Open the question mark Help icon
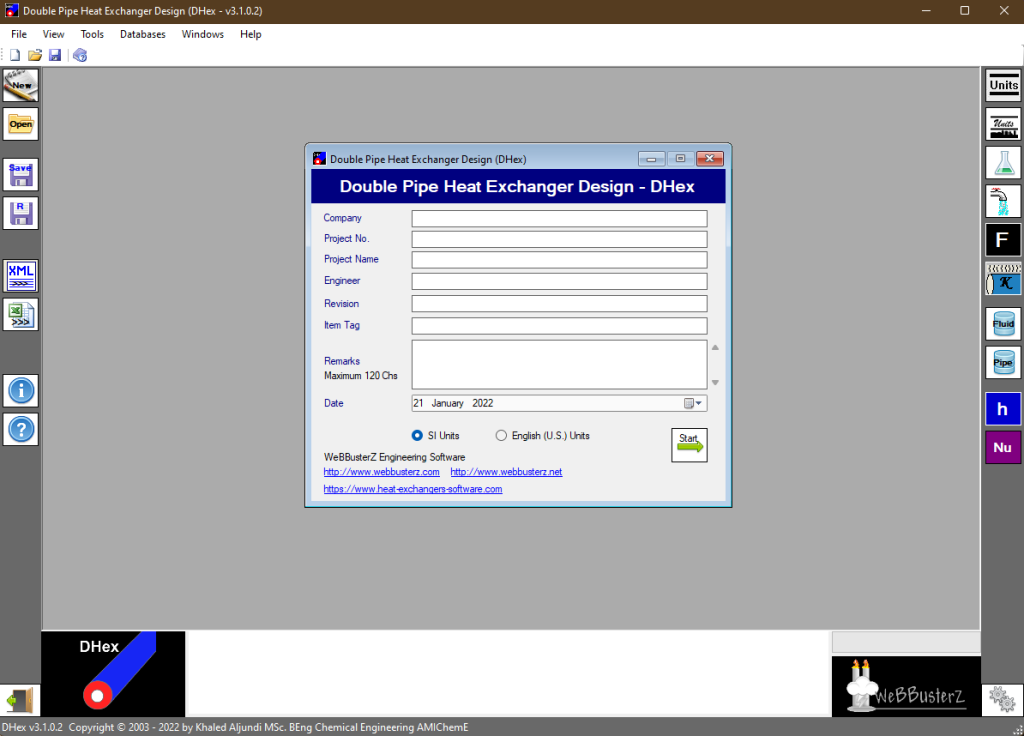This screenshot has width=1024, height=736. pyautogui.click(x=21, y=429)
